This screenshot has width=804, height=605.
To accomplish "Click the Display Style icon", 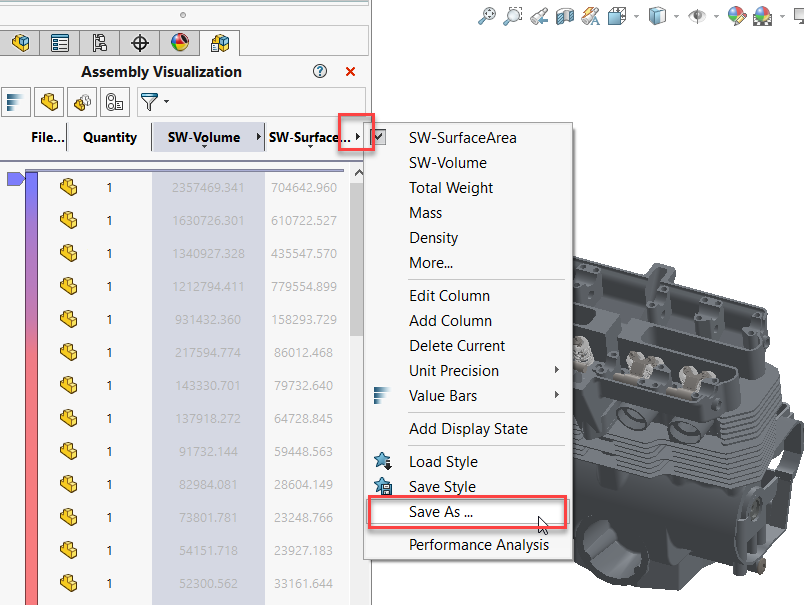I will [657, 16].
